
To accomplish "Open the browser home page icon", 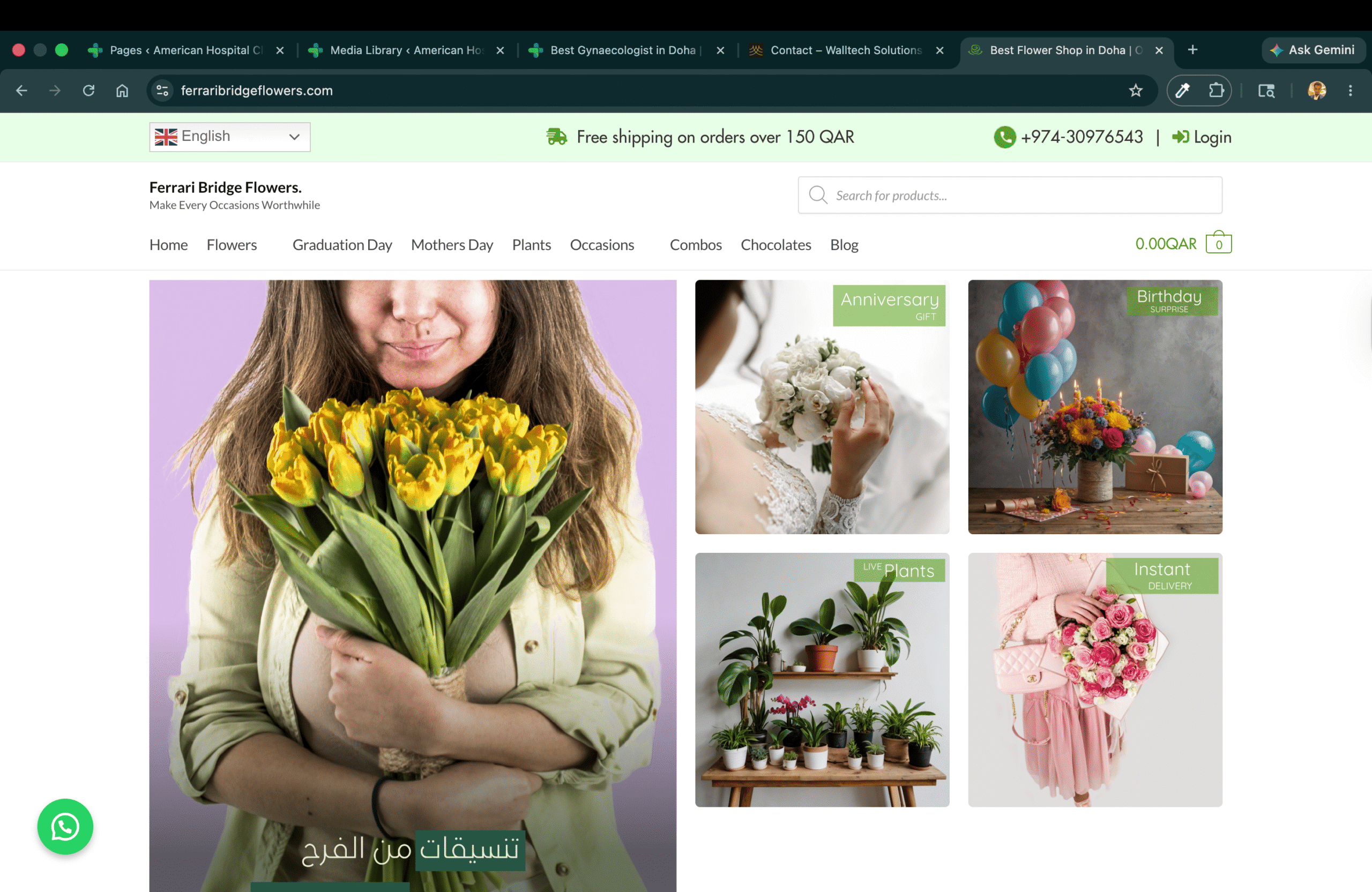I will [122, 91].
